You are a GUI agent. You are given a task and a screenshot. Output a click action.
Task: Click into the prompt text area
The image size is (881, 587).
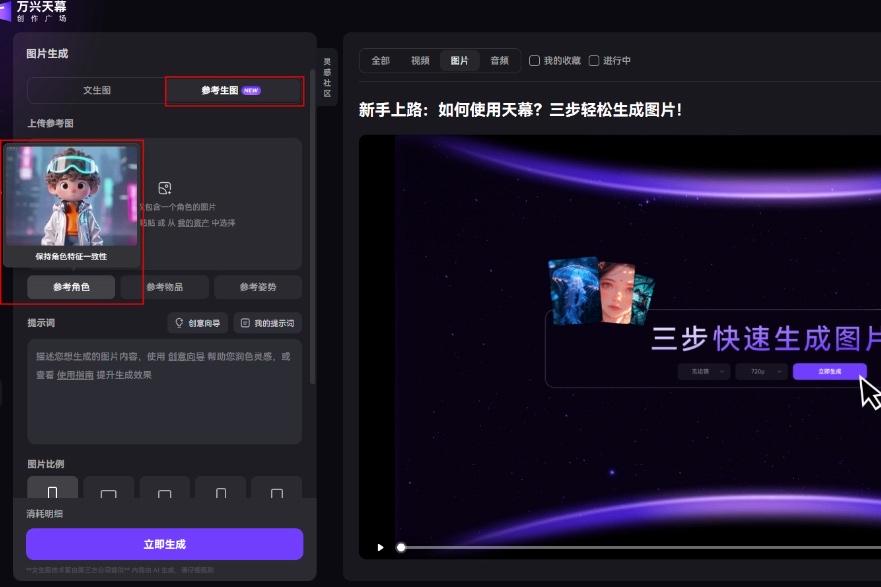(165, 392)
